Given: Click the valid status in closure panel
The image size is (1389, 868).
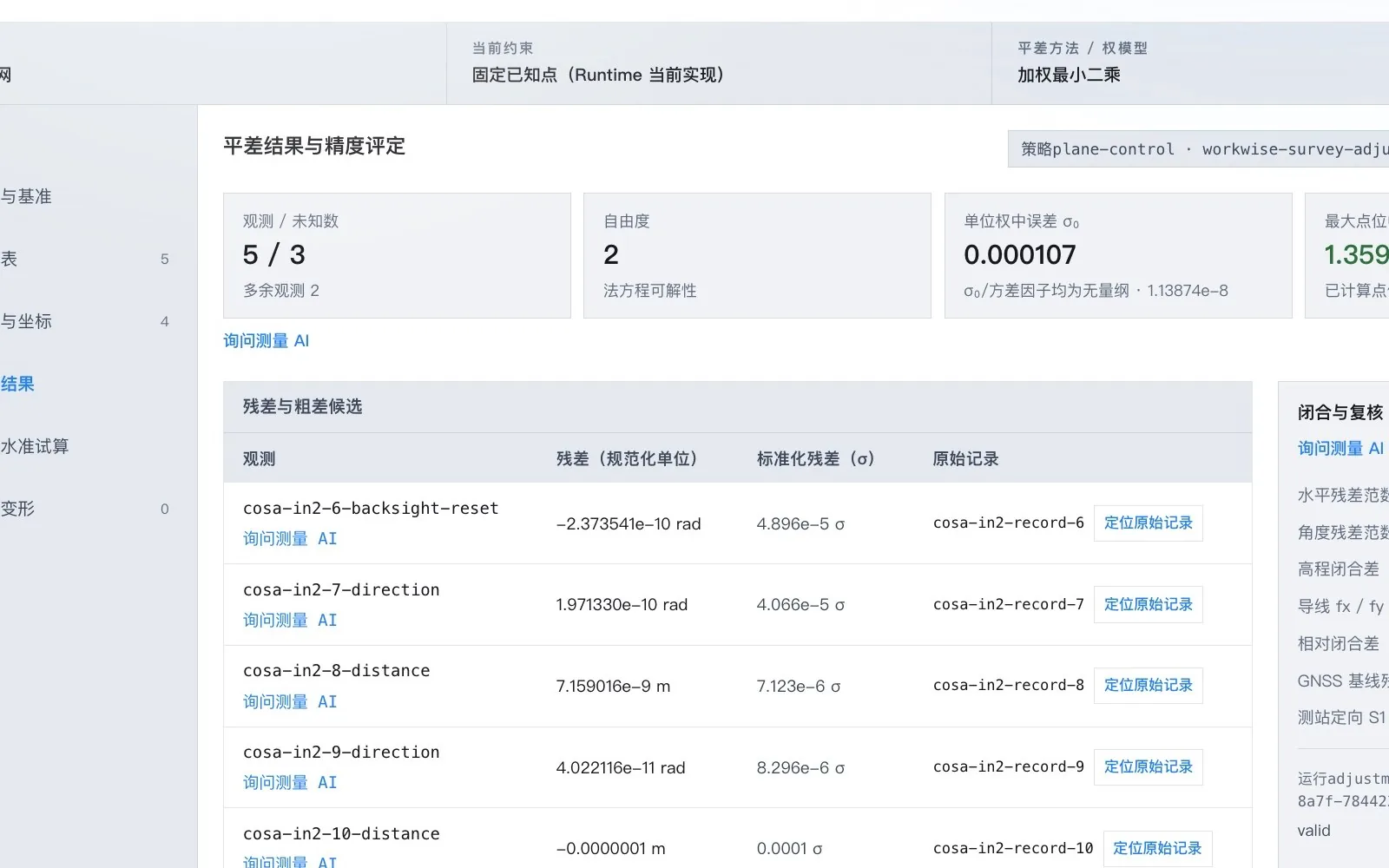Looking at the screenshot, I should 1313,830.
